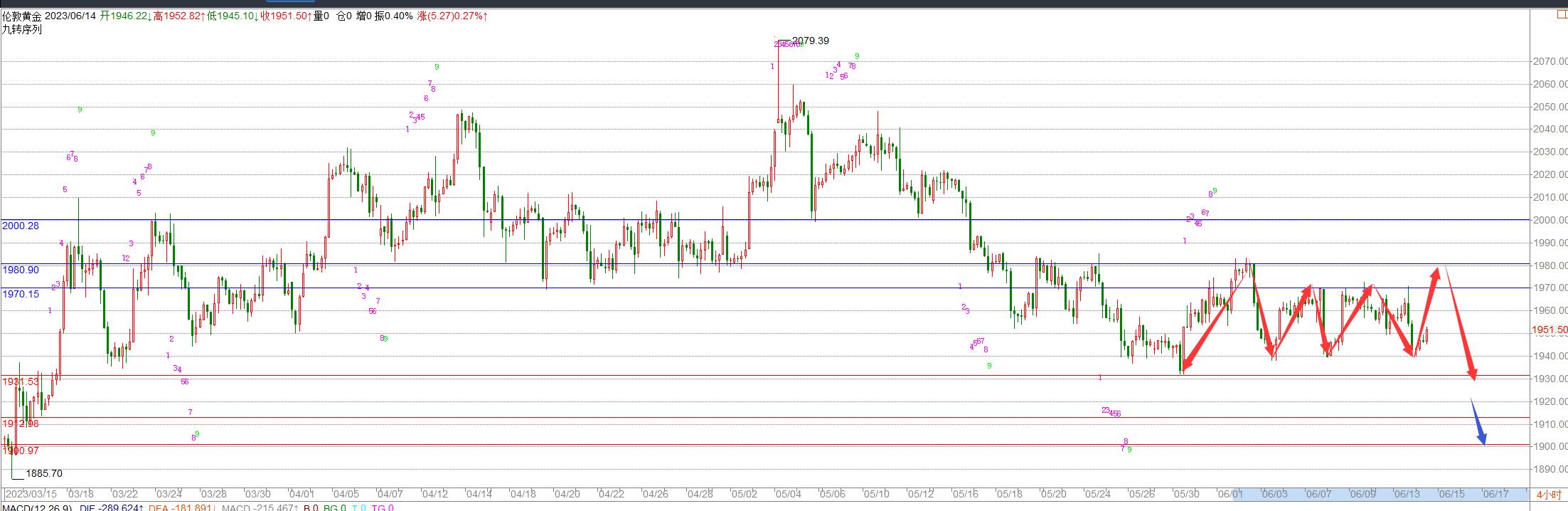Select the 2000.28 blue horizontal line label

click(21, 226)
